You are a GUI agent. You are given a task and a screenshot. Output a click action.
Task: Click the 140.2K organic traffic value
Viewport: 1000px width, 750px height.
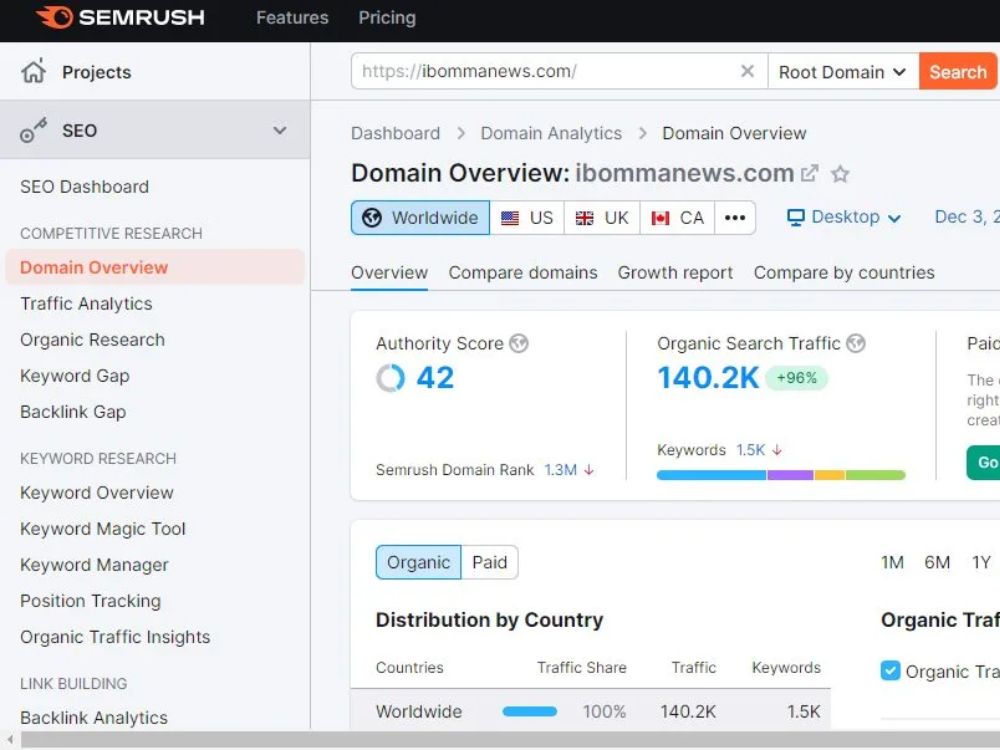pyautogui.click(x=708, y=378)
